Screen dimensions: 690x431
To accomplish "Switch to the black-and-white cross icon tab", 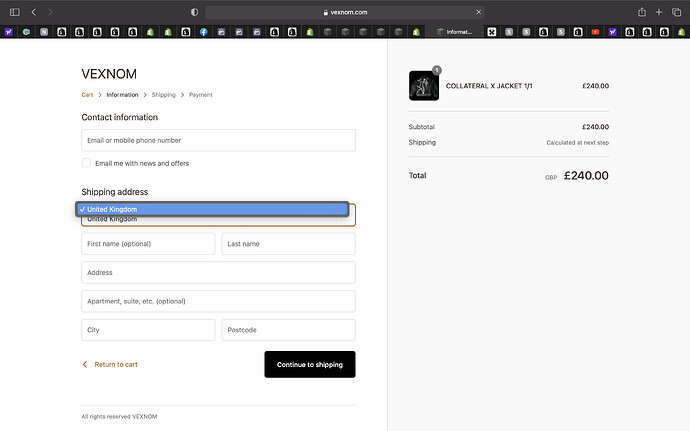I will (x=492, y=32).
